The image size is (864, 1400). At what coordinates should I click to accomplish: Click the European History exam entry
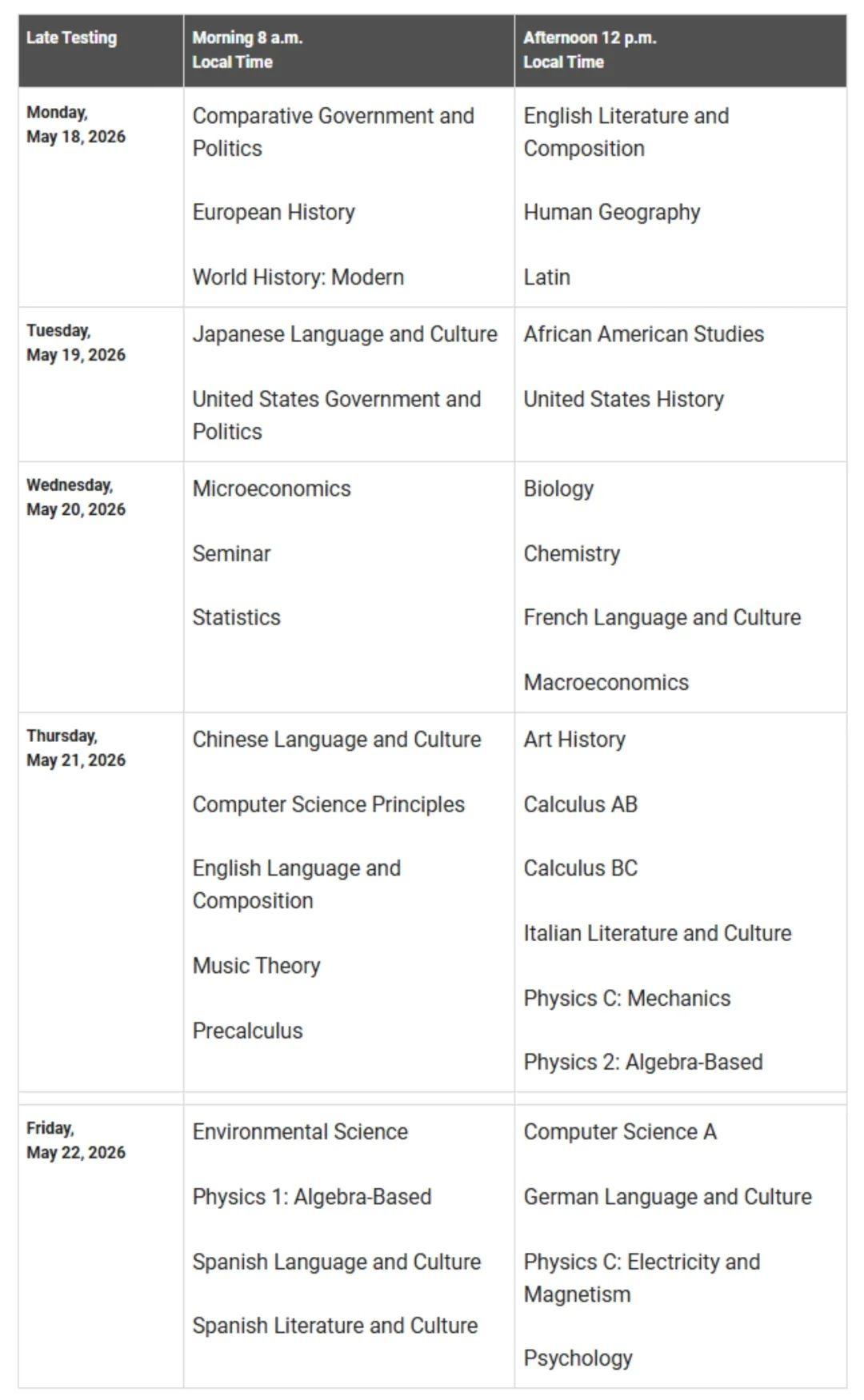(x=274, y=213)
